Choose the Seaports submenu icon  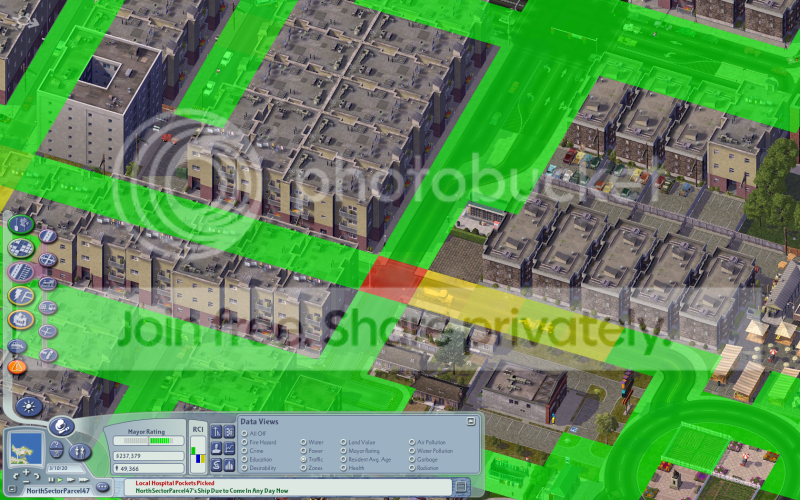click(x=47, y=355)
